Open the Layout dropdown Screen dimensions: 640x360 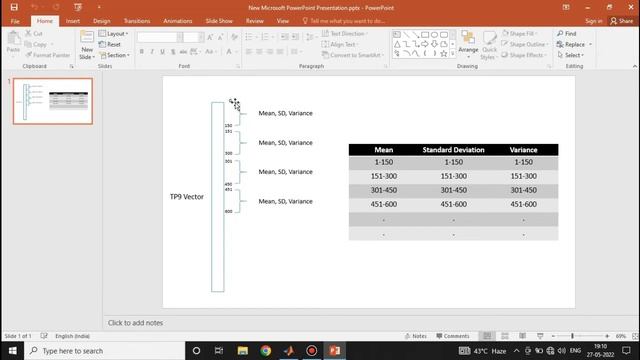click(x=113, y=33)
